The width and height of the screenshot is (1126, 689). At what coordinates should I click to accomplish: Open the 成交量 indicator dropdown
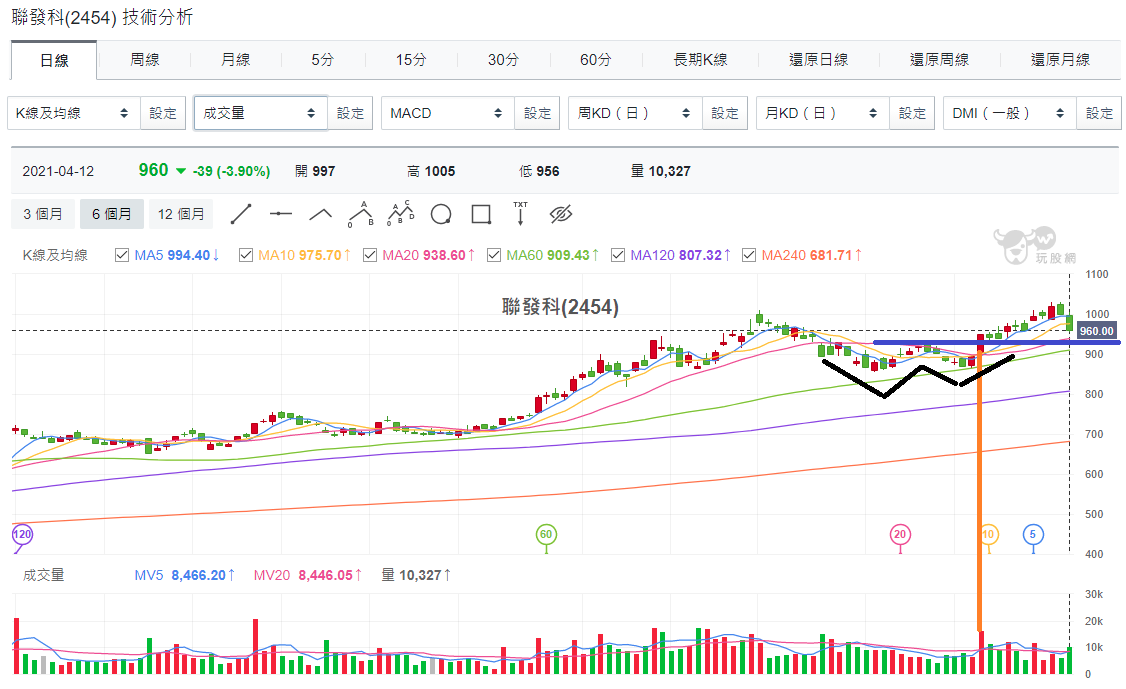[261, 113]
